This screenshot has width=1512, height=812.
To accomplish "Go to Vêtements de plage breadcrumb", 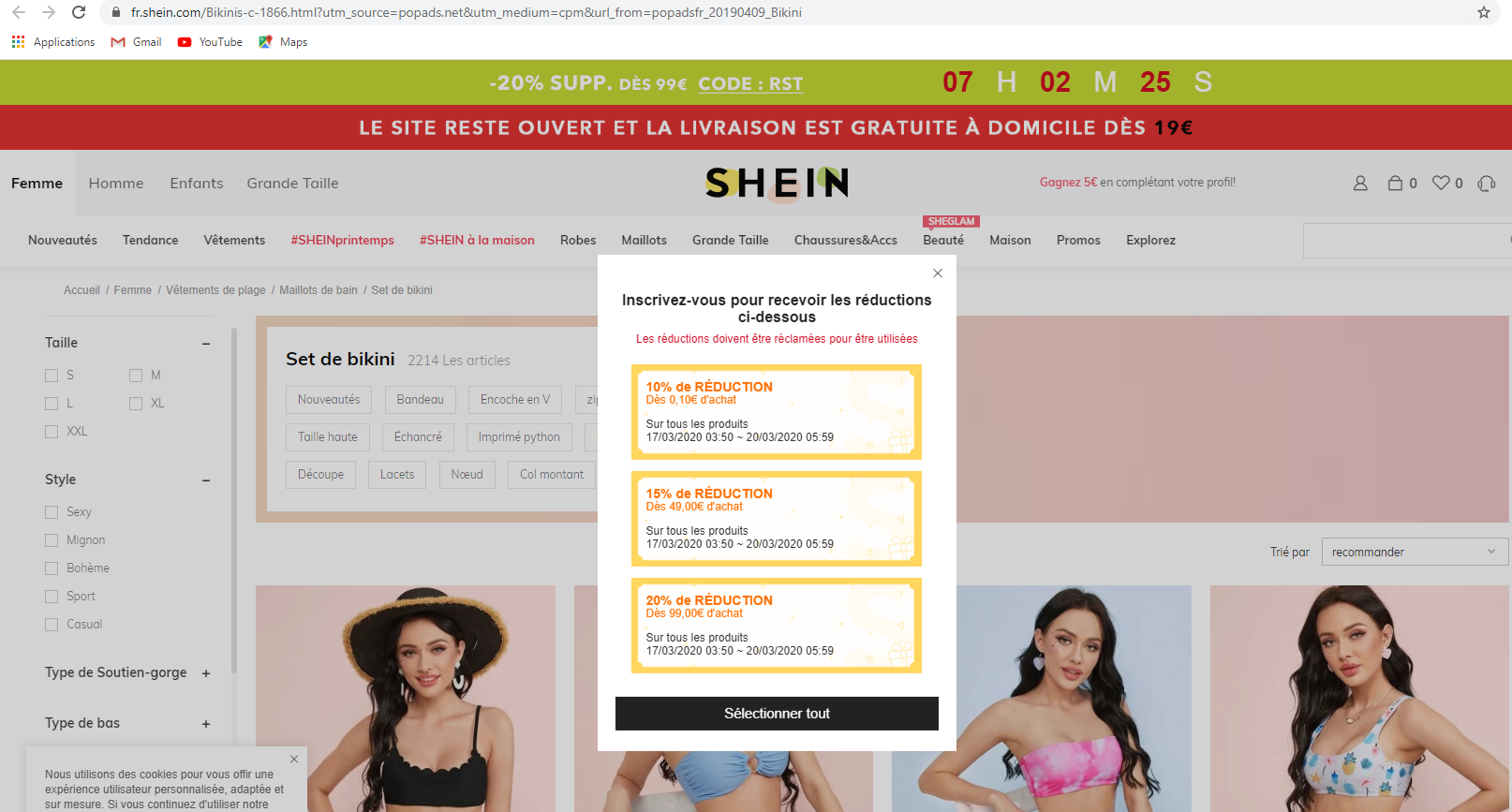I will (215, 290).
